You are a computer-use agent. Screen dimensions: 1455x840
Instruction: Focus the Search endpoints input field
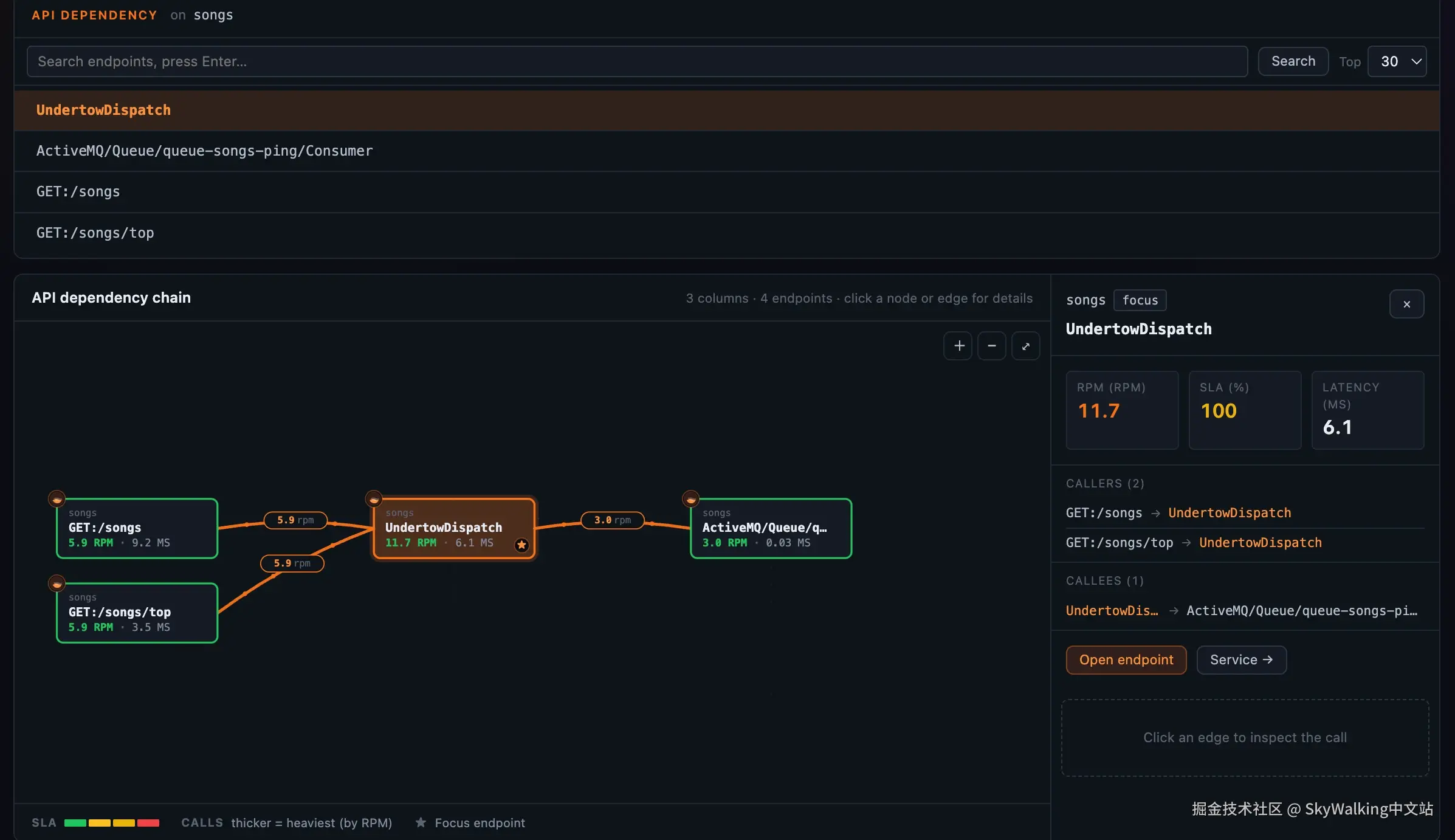point(637,61)
